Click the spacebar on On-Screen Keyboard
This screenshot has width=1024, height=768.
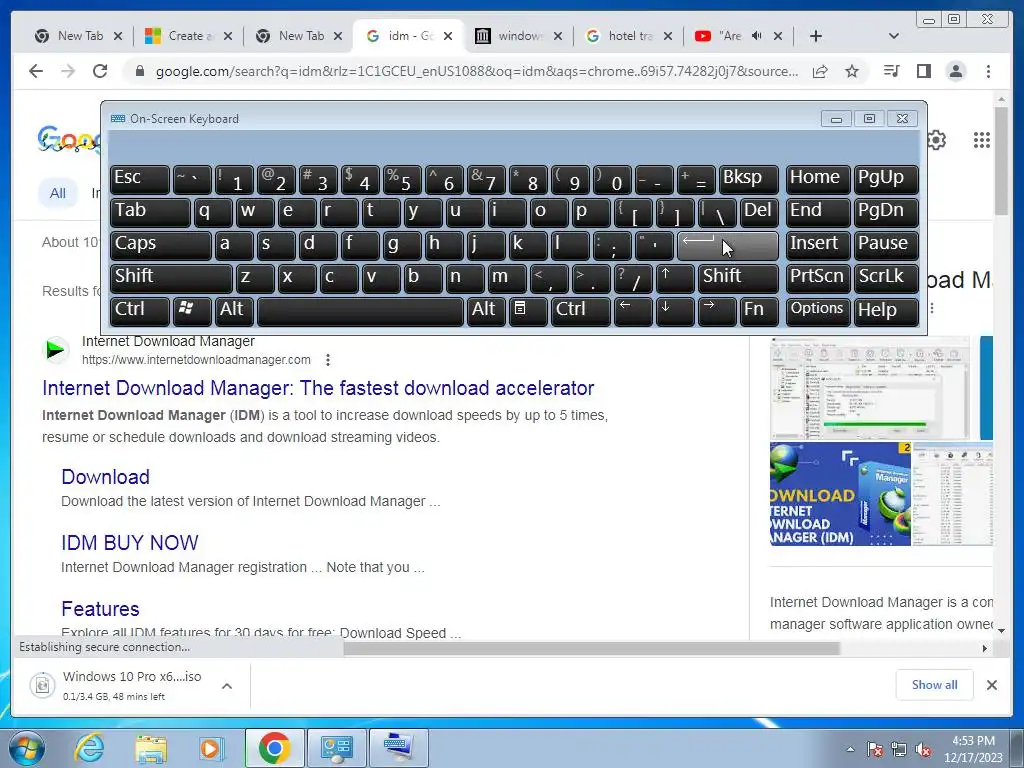[x=360, y=311]
